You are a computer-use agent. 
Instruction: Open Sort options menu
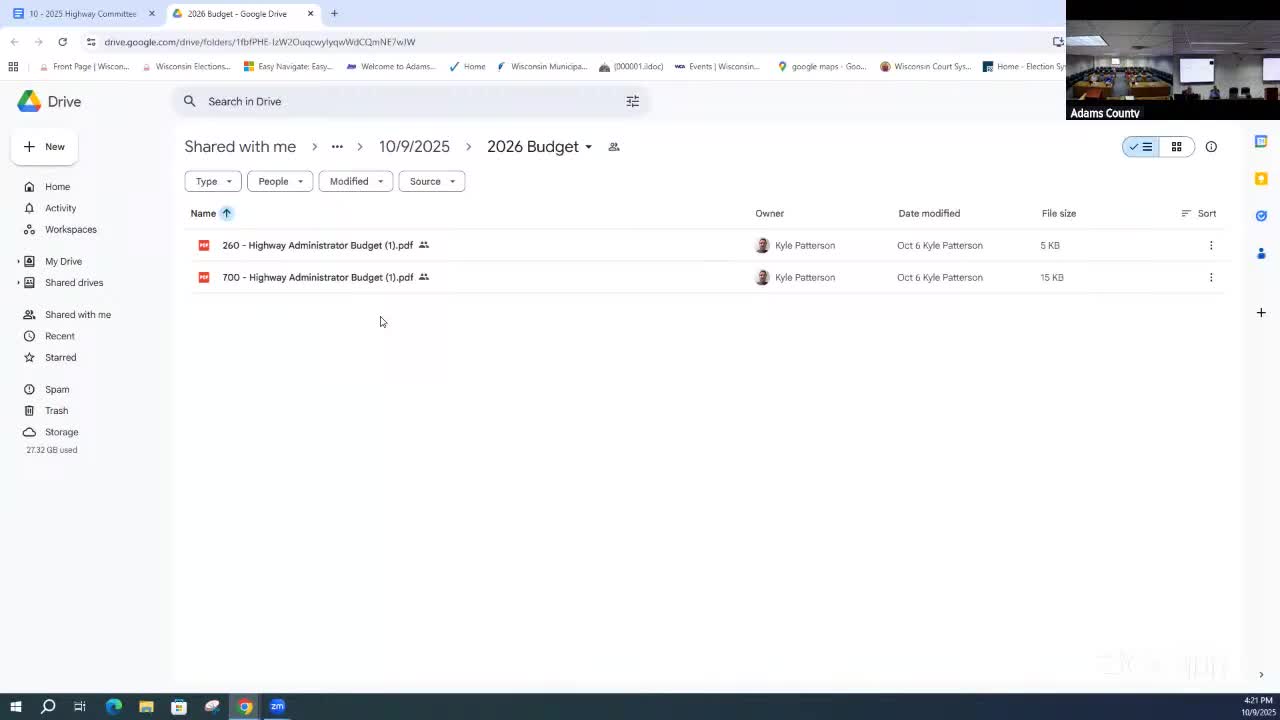click(1199, 213)
